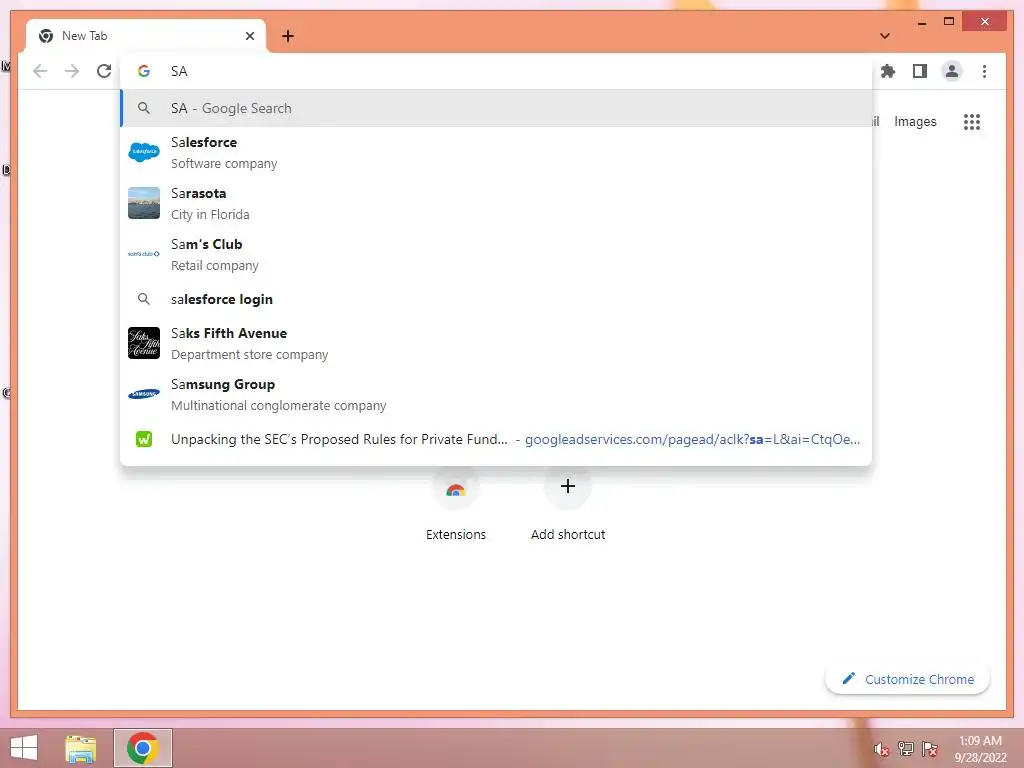Screen dimensions: 1024x768
Task: Click the muted volume tray icon
Action: coord(881,749)
